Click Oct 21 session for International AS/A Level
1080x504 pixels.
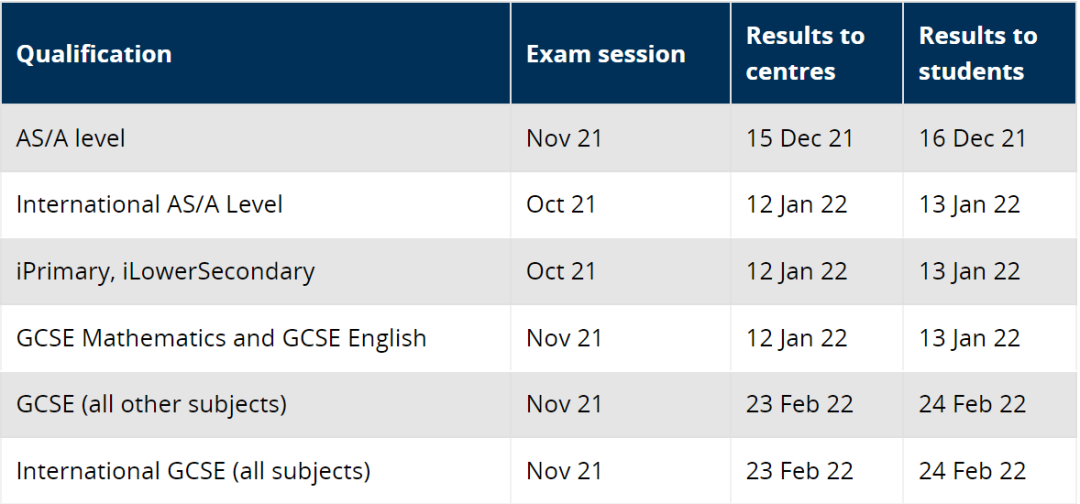point(561,204)
